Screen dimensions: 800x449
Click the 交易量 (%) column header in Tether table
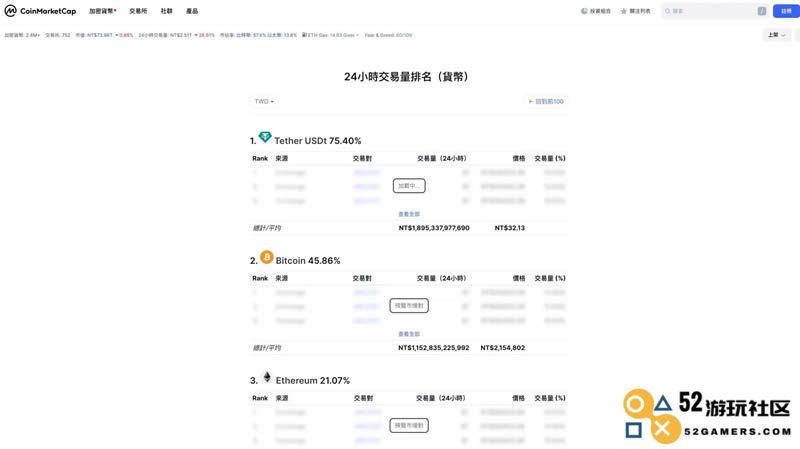pyautogui.click(x=550, y=159)
